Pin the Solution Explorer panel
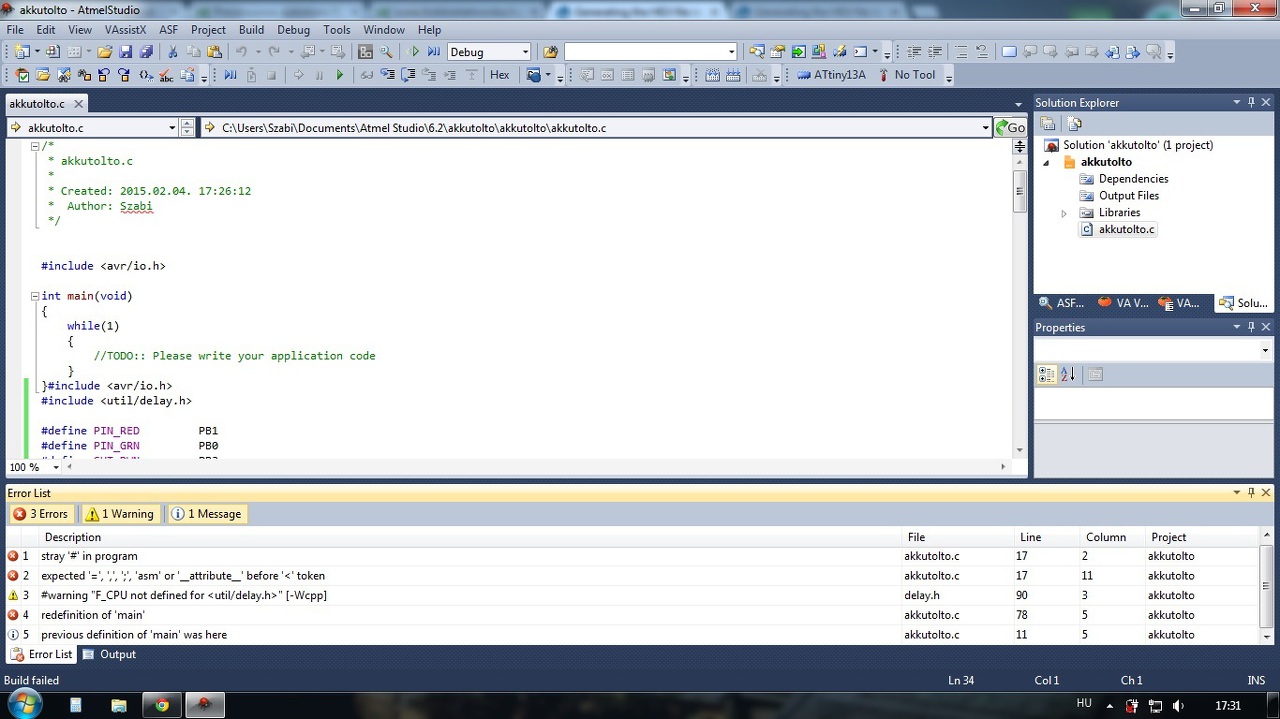 coord(1251,103)
